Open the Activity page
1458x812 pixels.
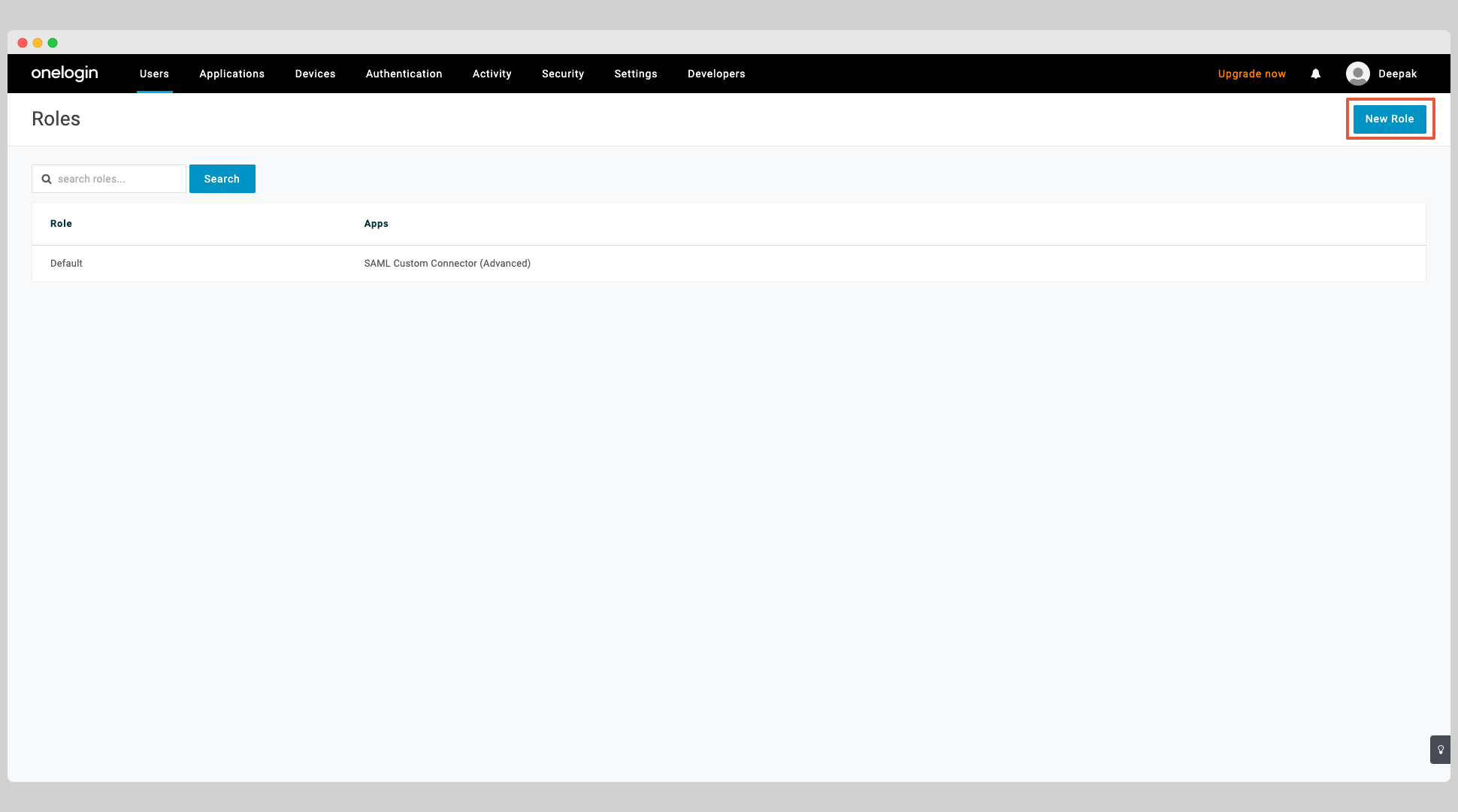tap(492, 74)
